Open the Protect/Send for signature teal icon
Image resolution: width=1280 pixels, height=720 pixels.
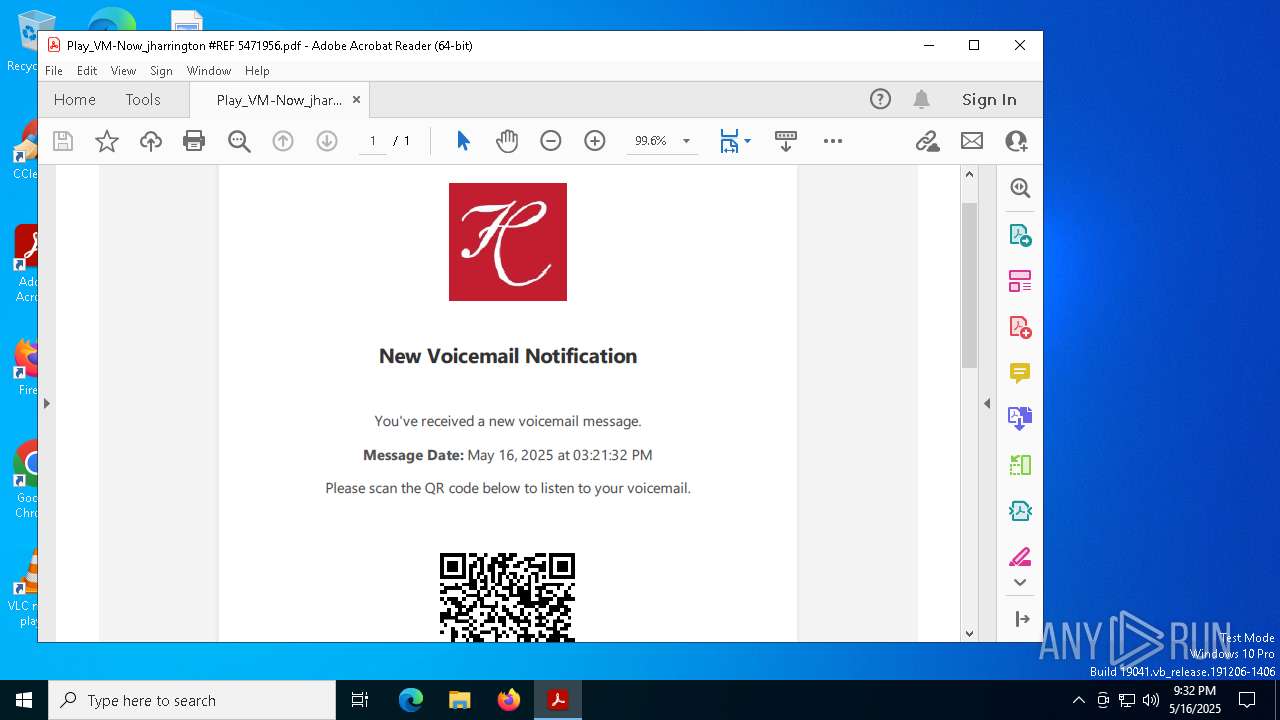(x=1020, y=511)
